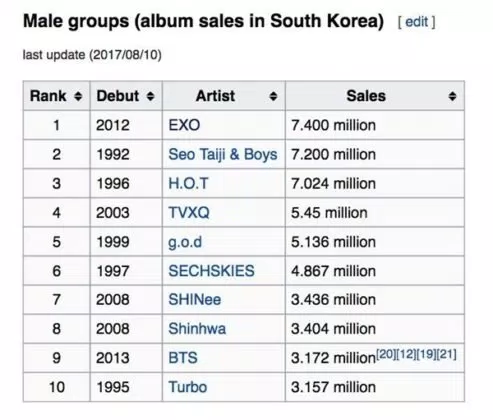Open the SECHSKIES link
The height and width of the screenshot is (420, 493).
[211, 271]
